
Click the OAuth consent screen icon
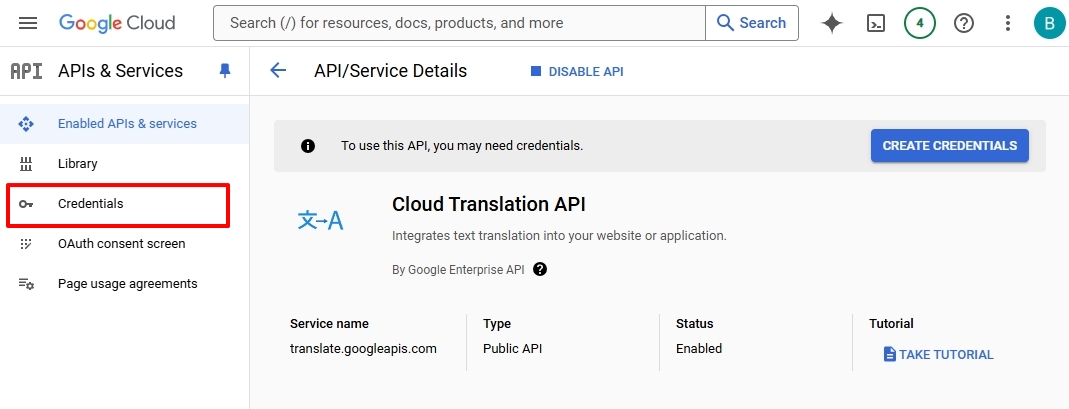[26, 243]
